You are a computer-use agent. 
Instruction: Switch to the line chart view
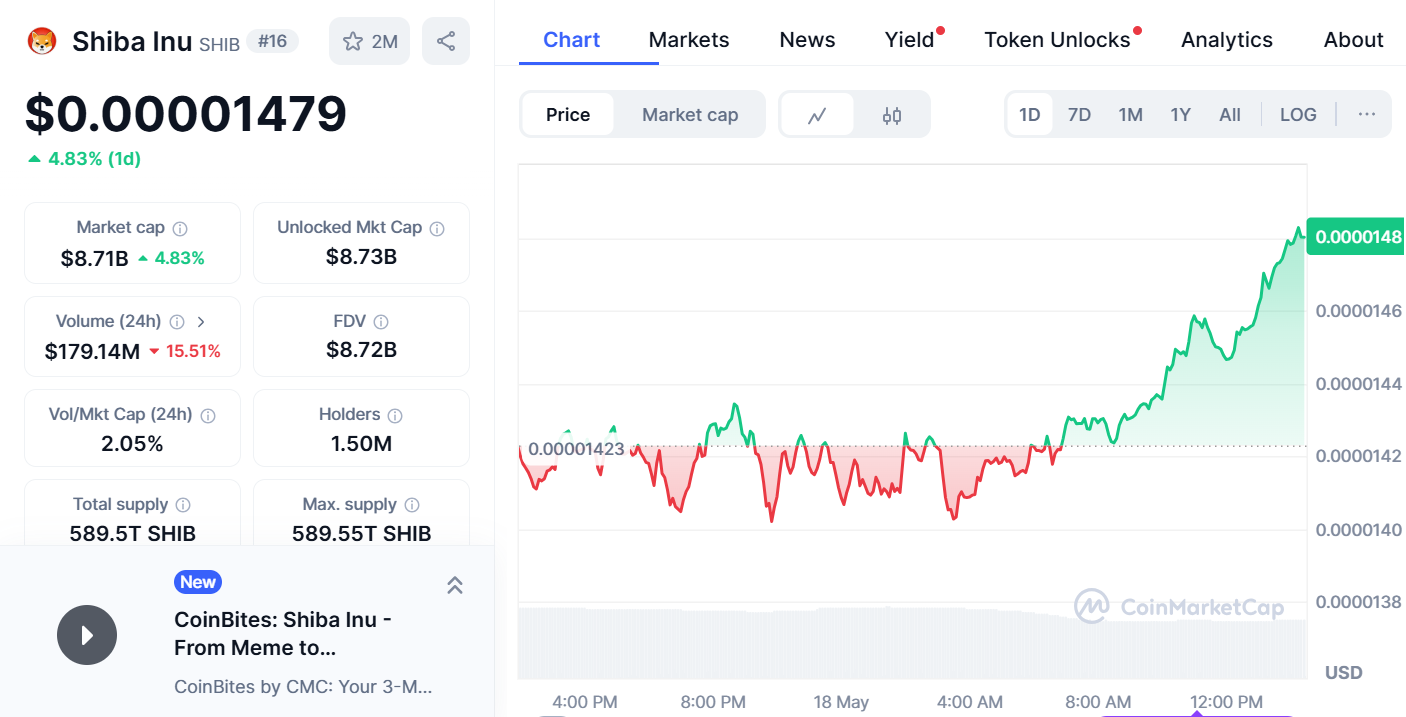[817, 115]
